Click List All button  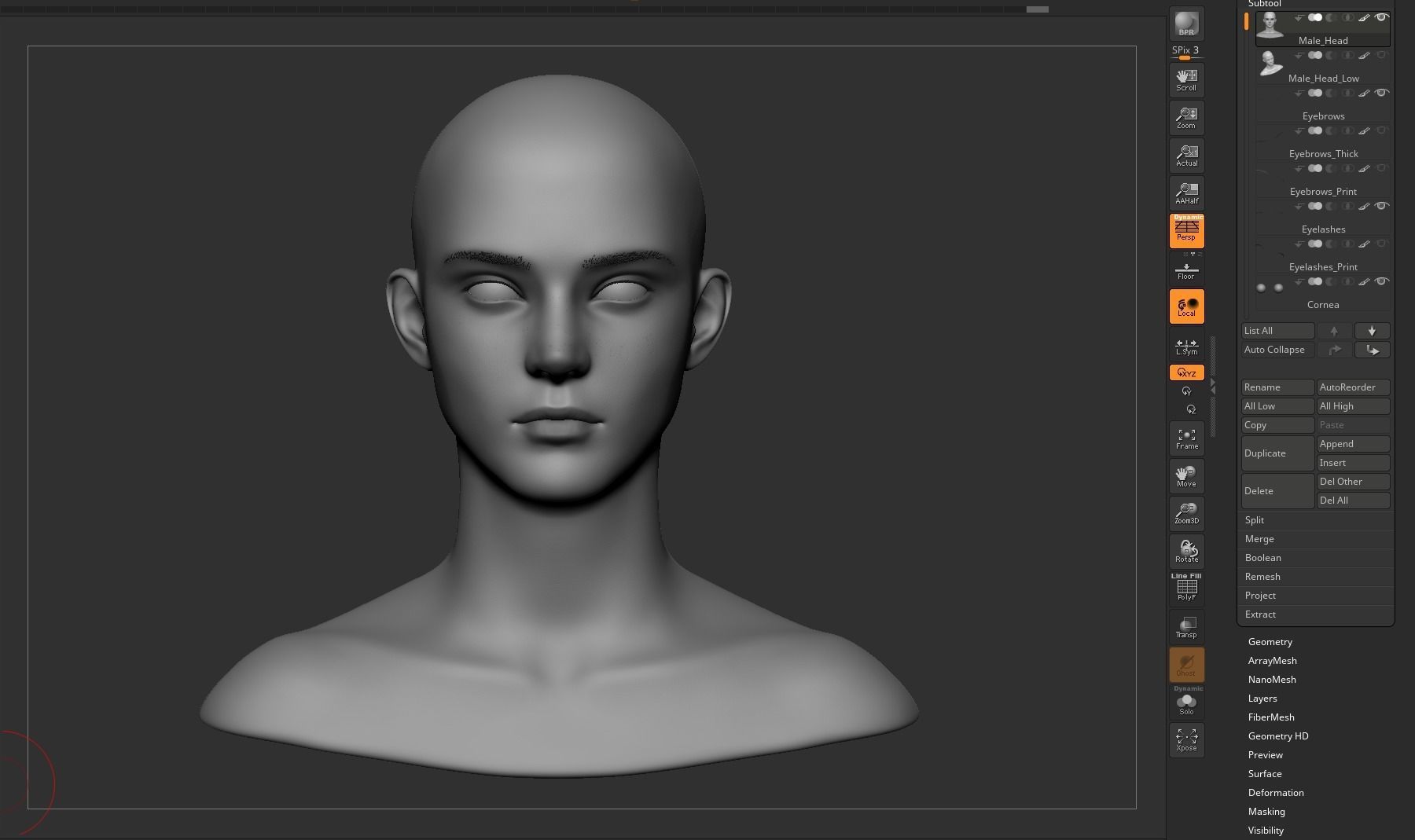coord(1277,331)
